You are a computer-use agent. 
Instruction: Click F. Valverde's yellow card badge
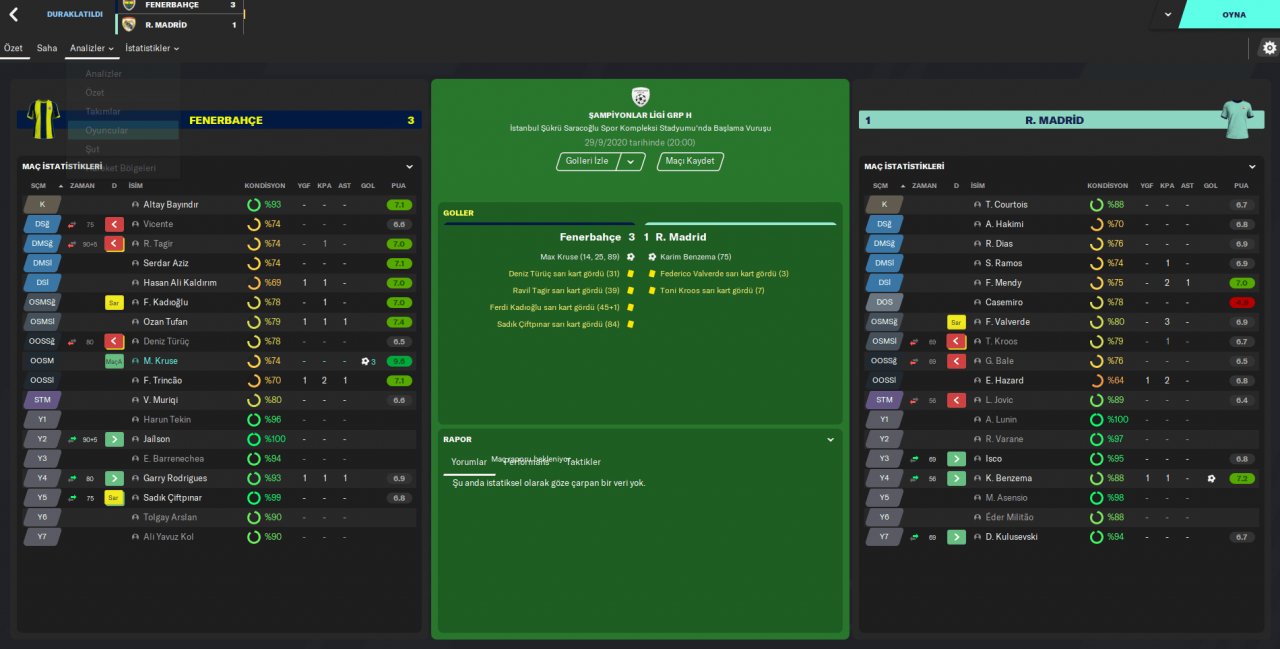point(956,322)
